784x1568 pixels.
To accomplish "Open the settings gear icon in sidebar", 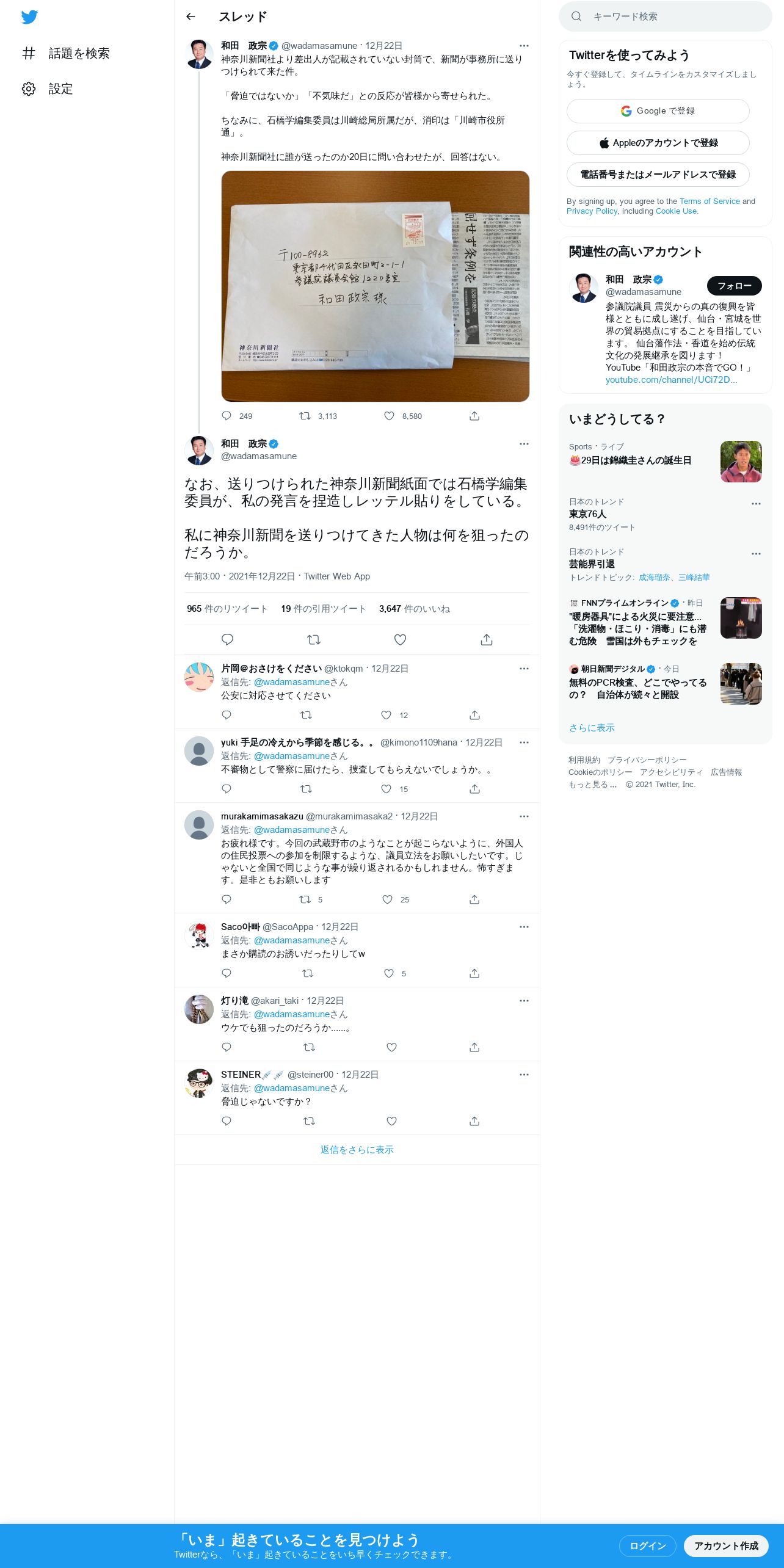I will pos(29,89).
